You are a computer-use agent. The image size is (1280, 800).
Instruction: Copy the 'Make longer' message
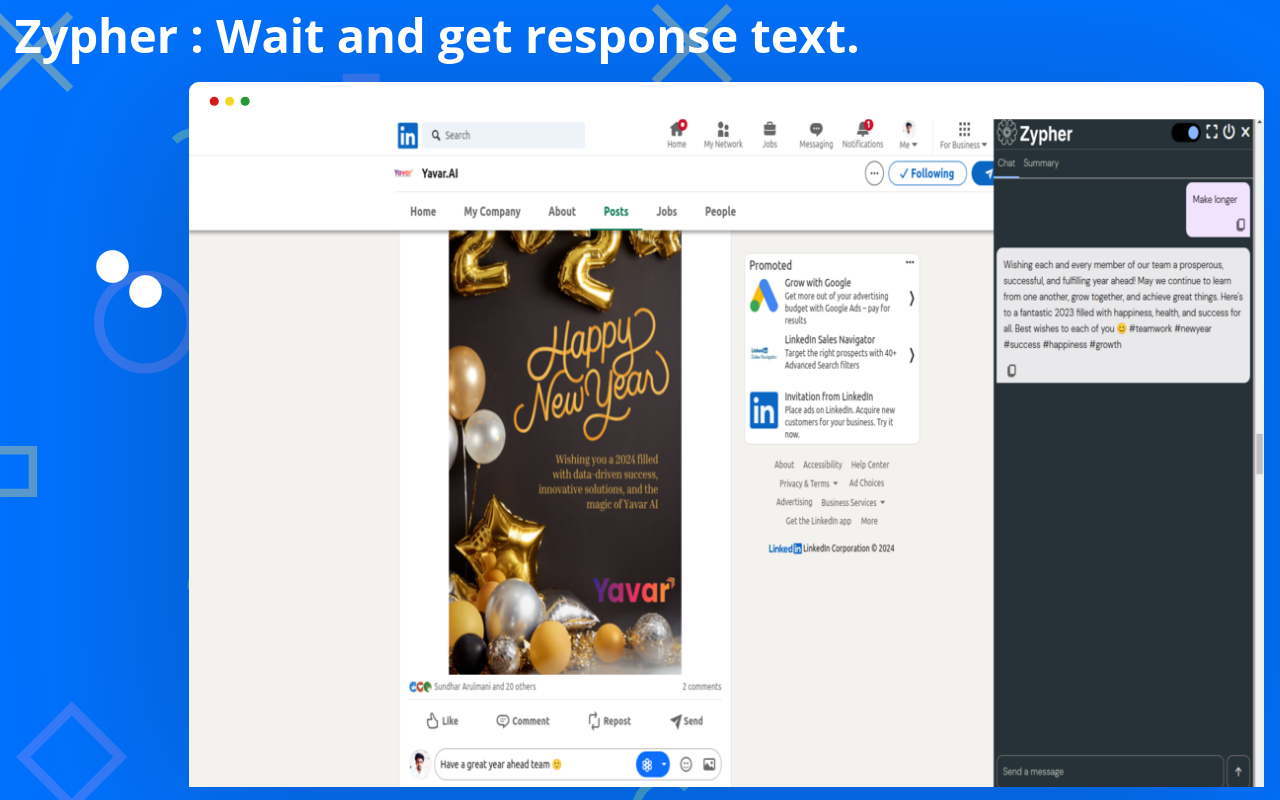coord(1240,225)
